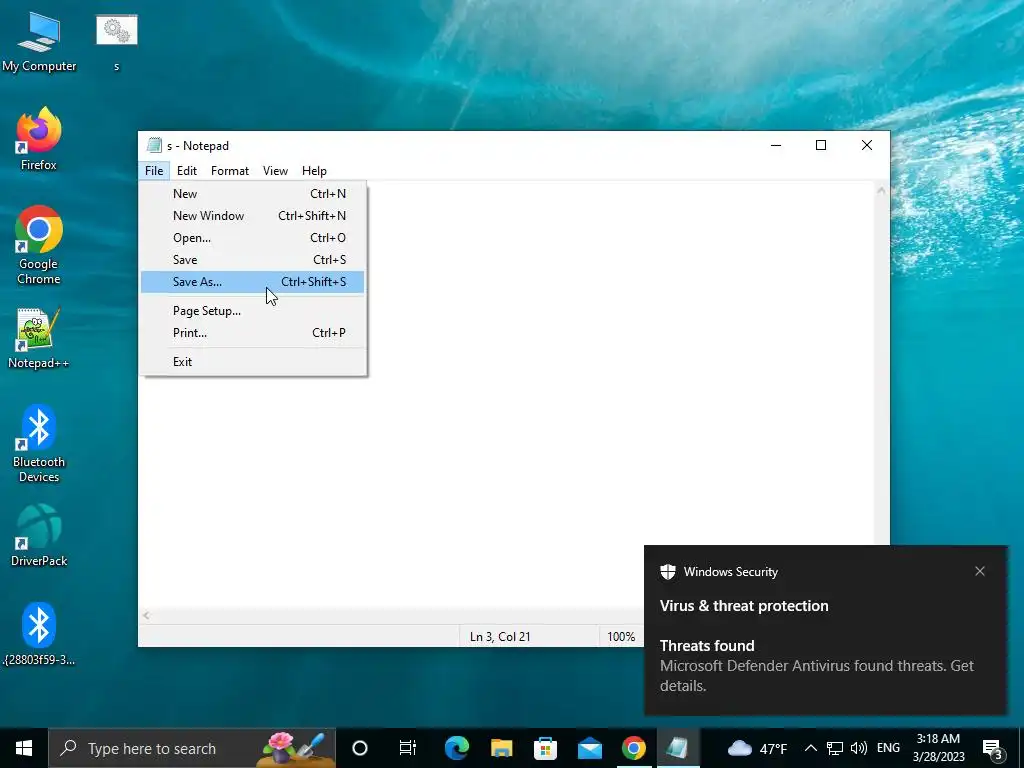Select the {28803f59-3... desktop icon
Viewport: 1024px width, 768px height.
[x=39, y=633]
